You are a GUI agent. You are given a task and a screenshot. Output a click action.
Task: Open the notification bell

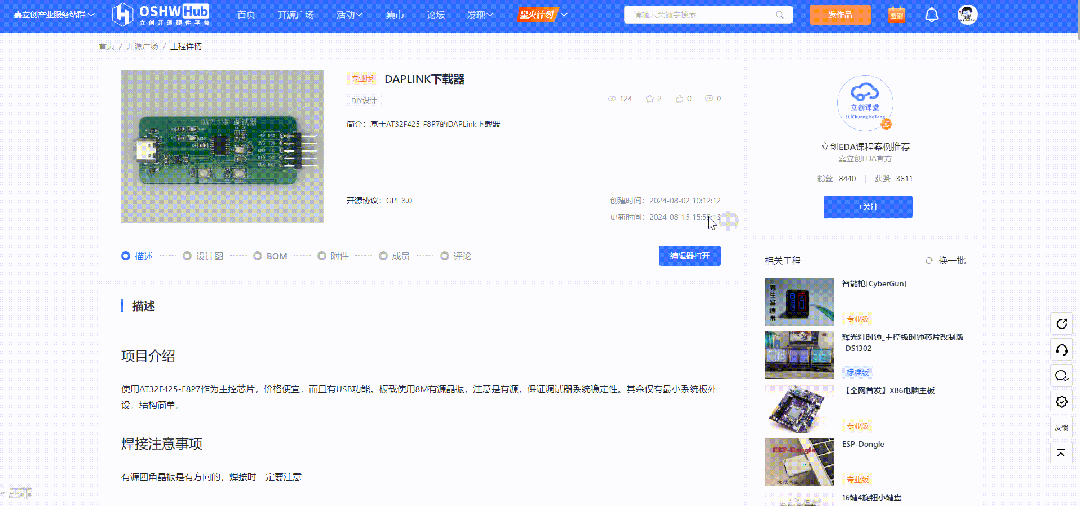point(931,14)
